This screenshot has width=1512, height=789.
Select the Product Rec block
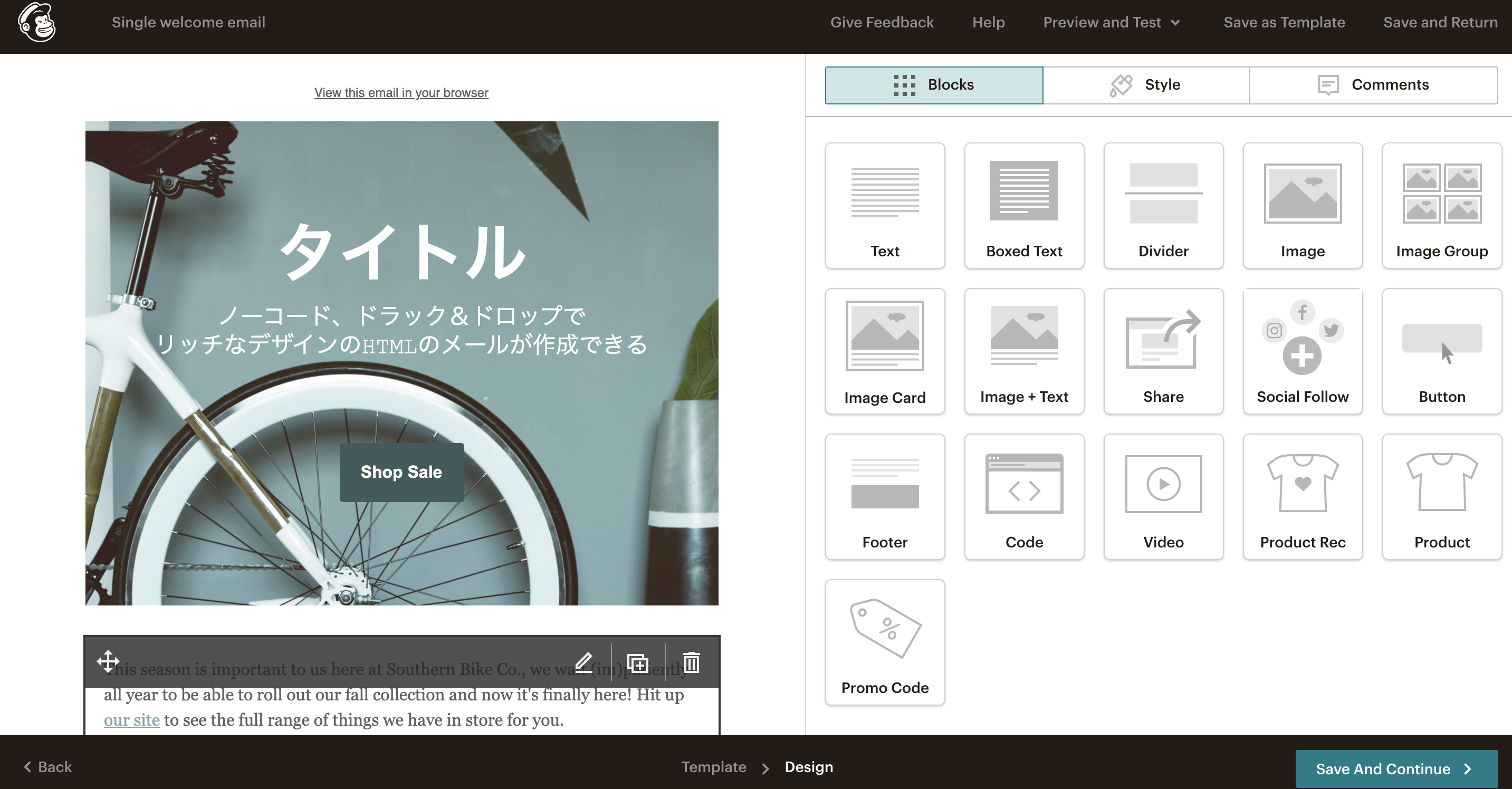(1302, 496)
